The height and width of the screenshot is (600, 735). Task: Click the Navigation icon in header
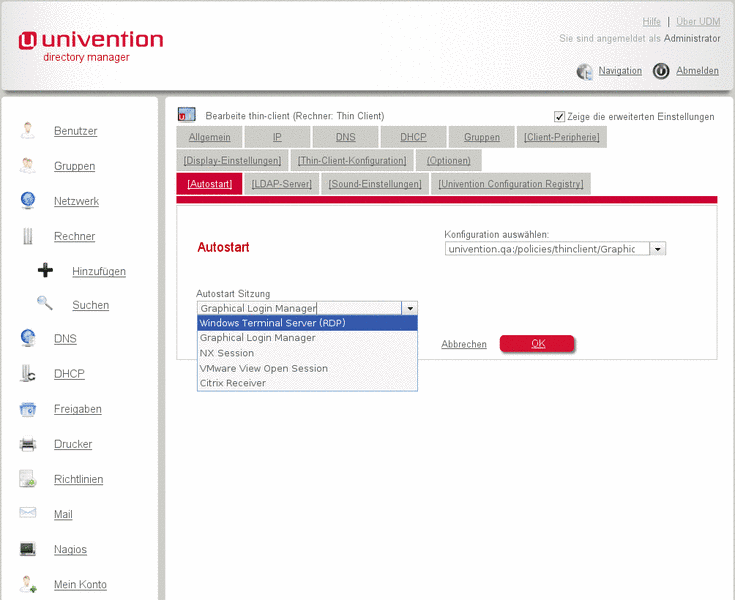[x=585, y=72]
